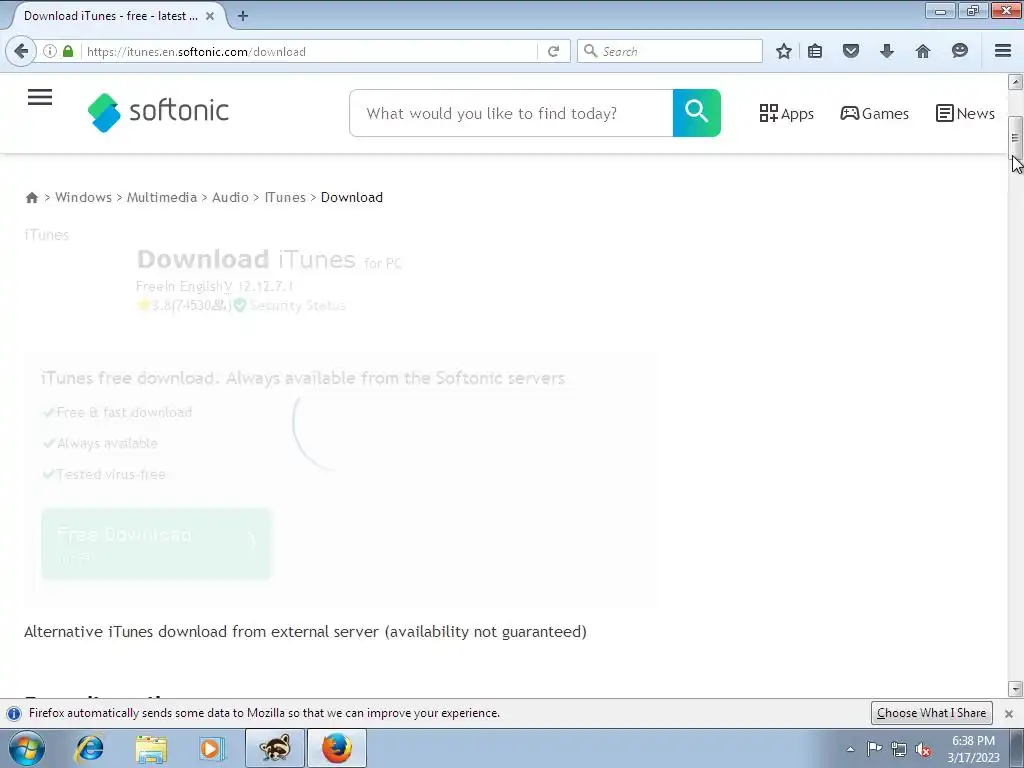Viewport: 1024px width, 768px height.
Task: Open a new tab with plus button
Action: click(x=242, y=16)
